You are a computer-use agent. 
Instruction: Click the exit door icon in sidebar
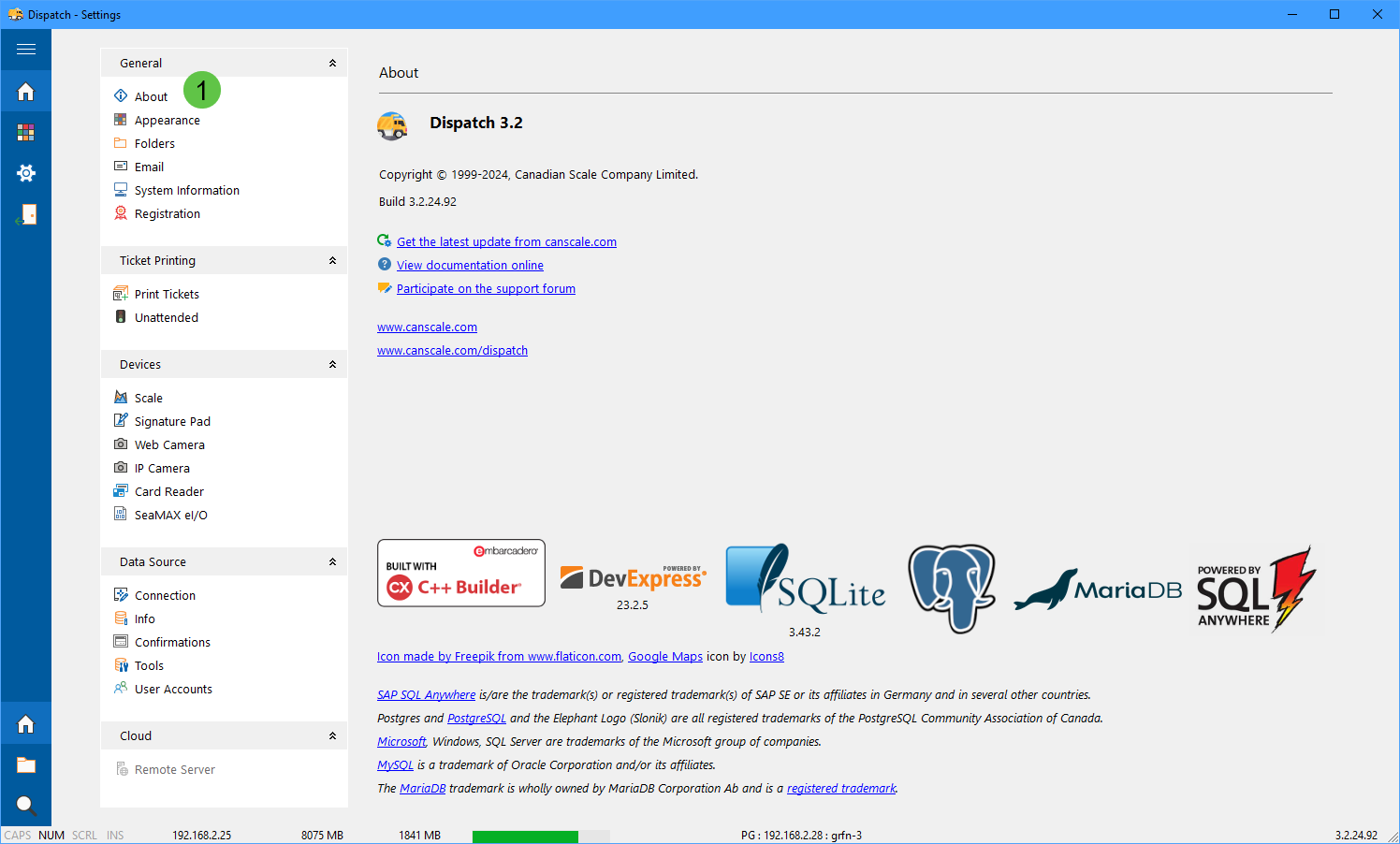click(26, 214)
